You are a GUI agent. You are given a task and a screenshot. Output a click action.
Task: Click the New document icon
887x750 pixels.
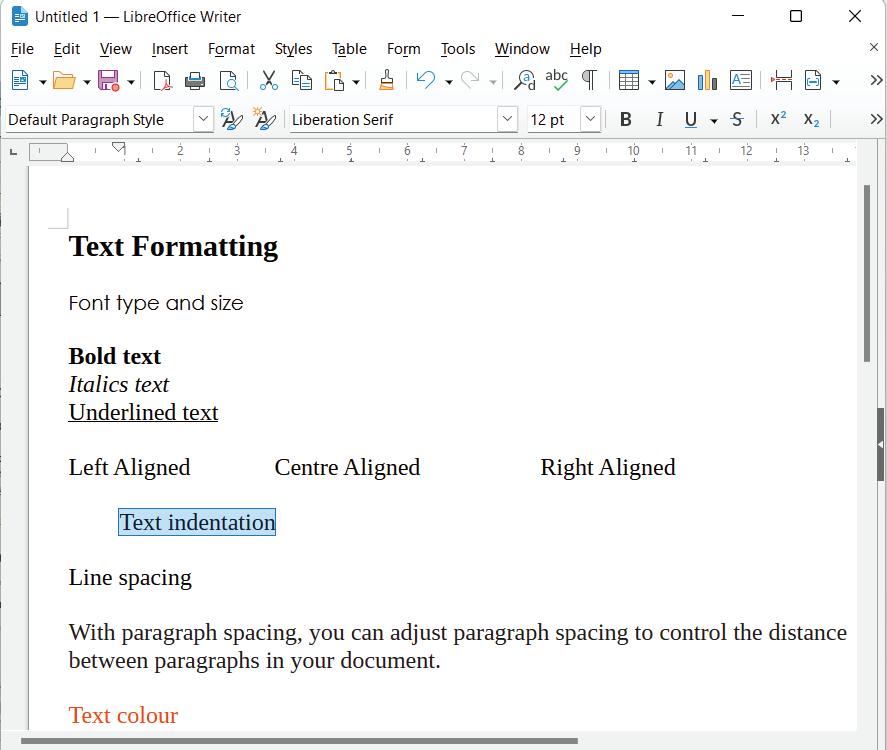click(20, 80)
